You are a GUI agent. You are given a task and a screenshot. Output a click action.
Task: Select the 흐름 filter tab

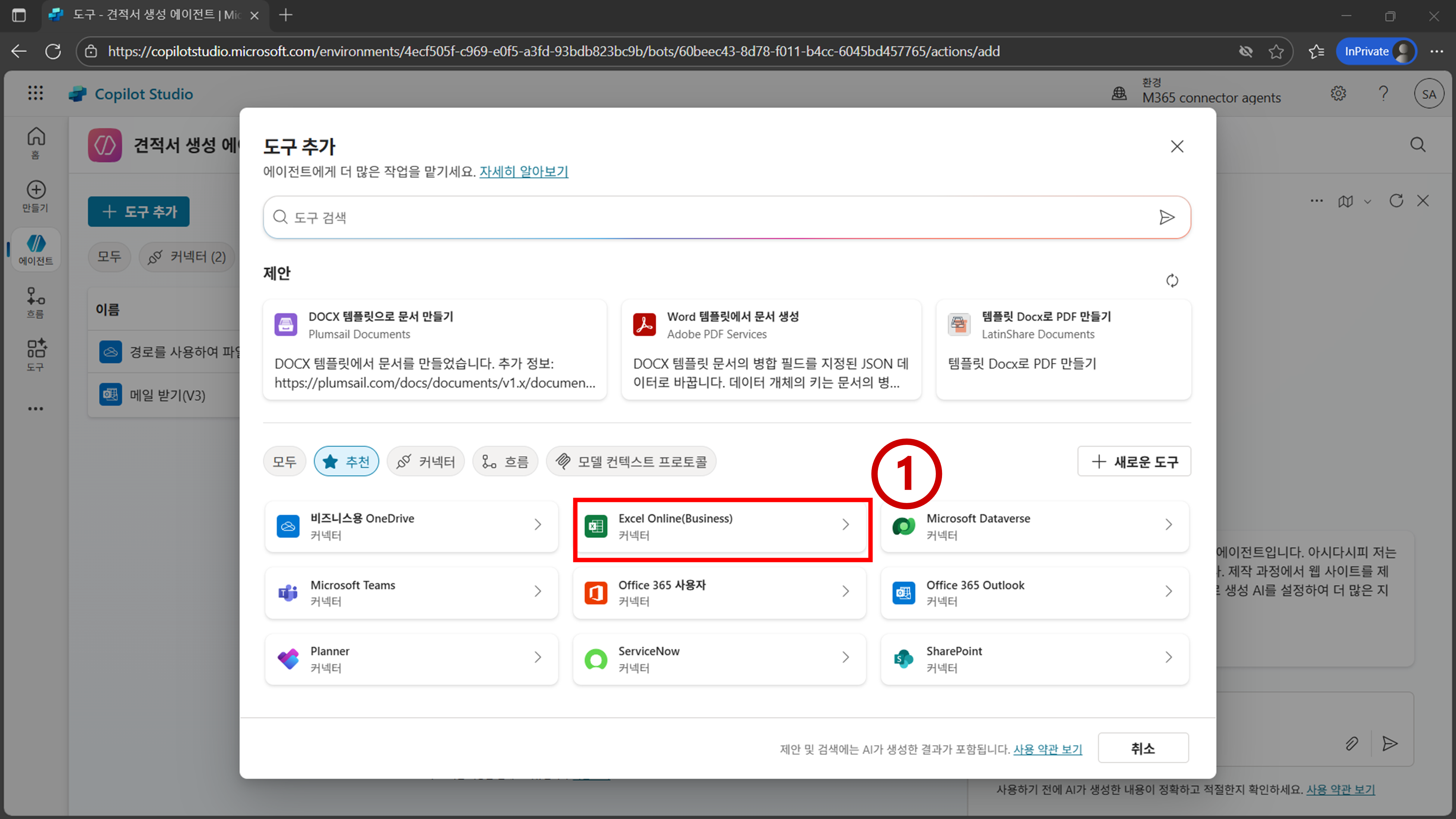click(x=505, y=462)
